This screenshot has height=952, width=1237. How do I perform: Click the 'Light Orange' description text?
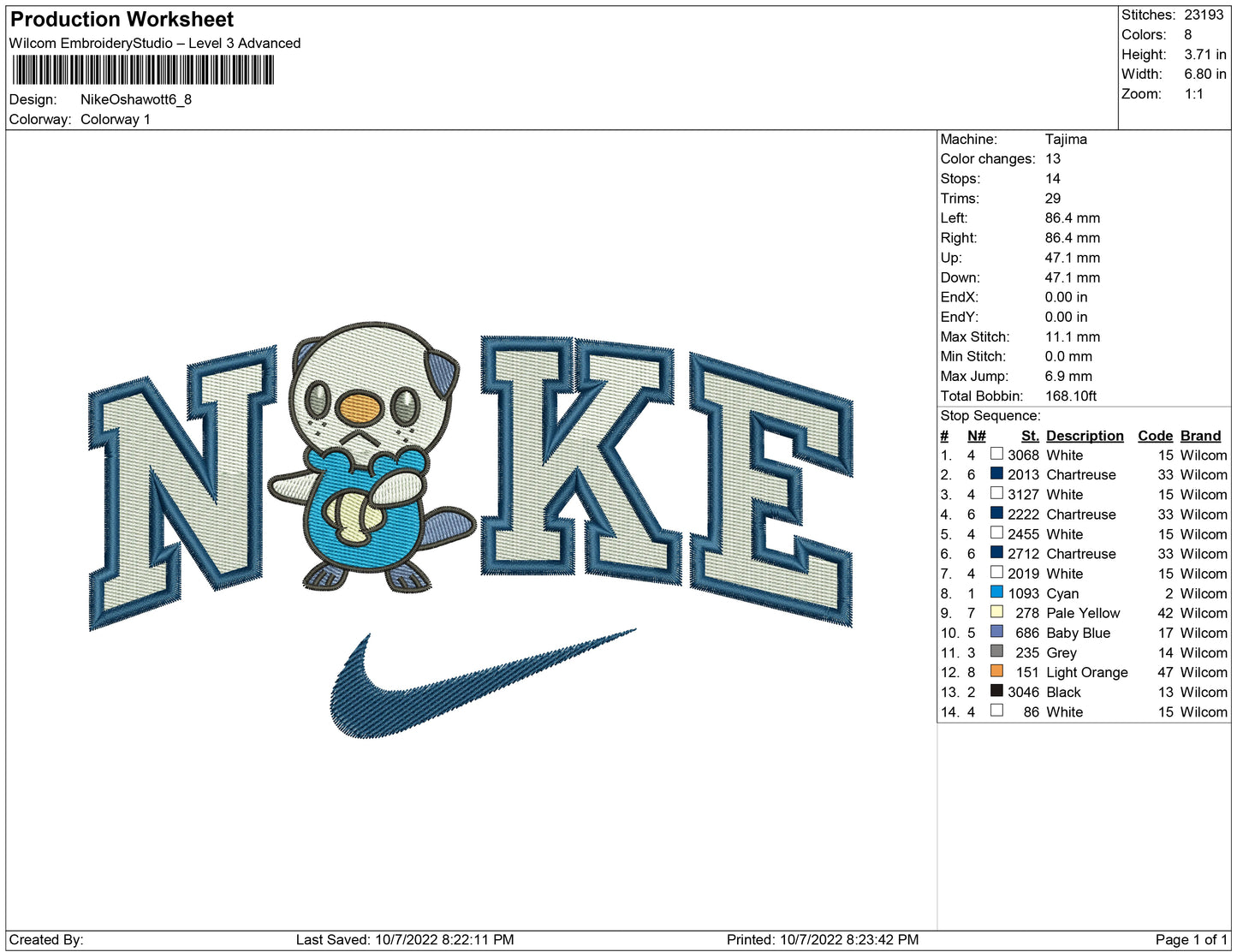click(1087, 672)
